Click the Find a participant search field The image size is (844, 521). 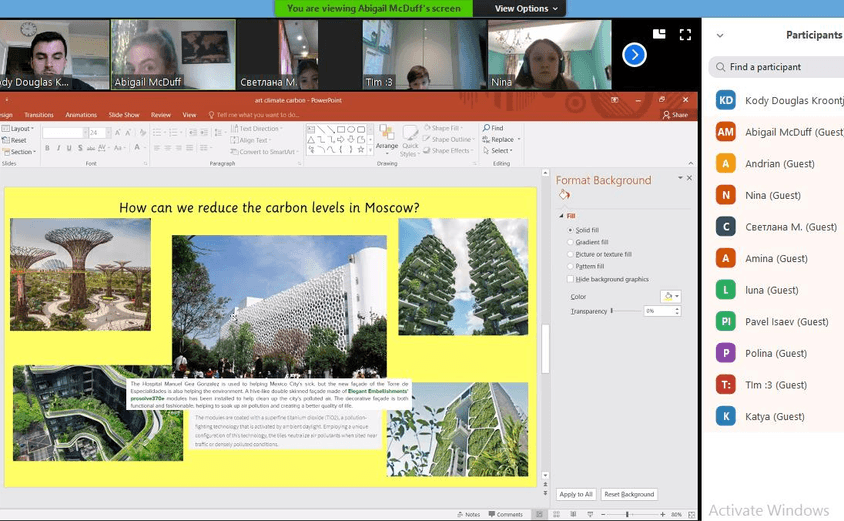coord(776,67)
